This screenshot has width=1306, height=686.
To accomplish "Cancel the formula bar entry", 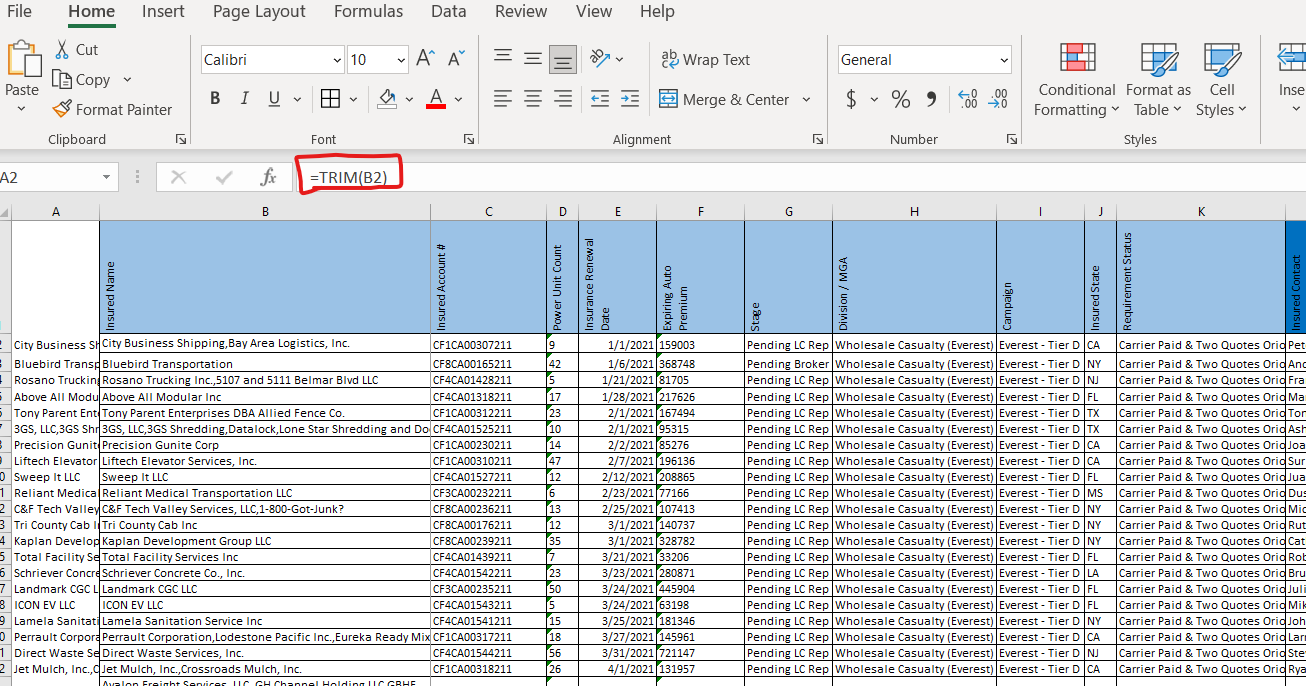I will point(179,177).
